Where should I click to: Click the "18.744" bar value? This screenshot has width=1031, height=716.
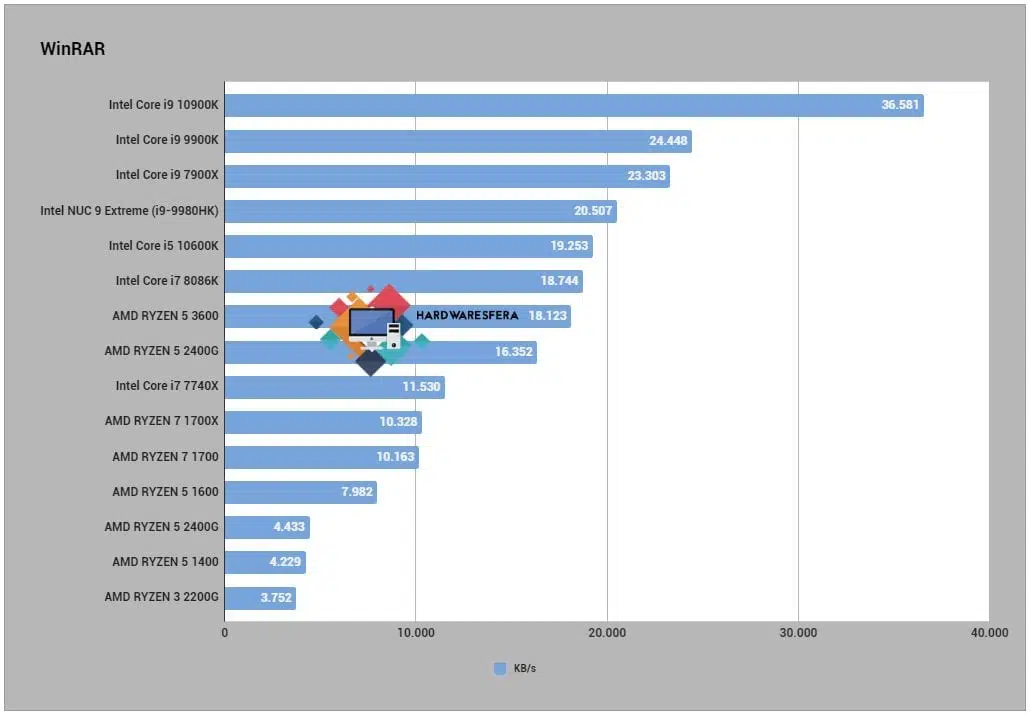(560, 280)
